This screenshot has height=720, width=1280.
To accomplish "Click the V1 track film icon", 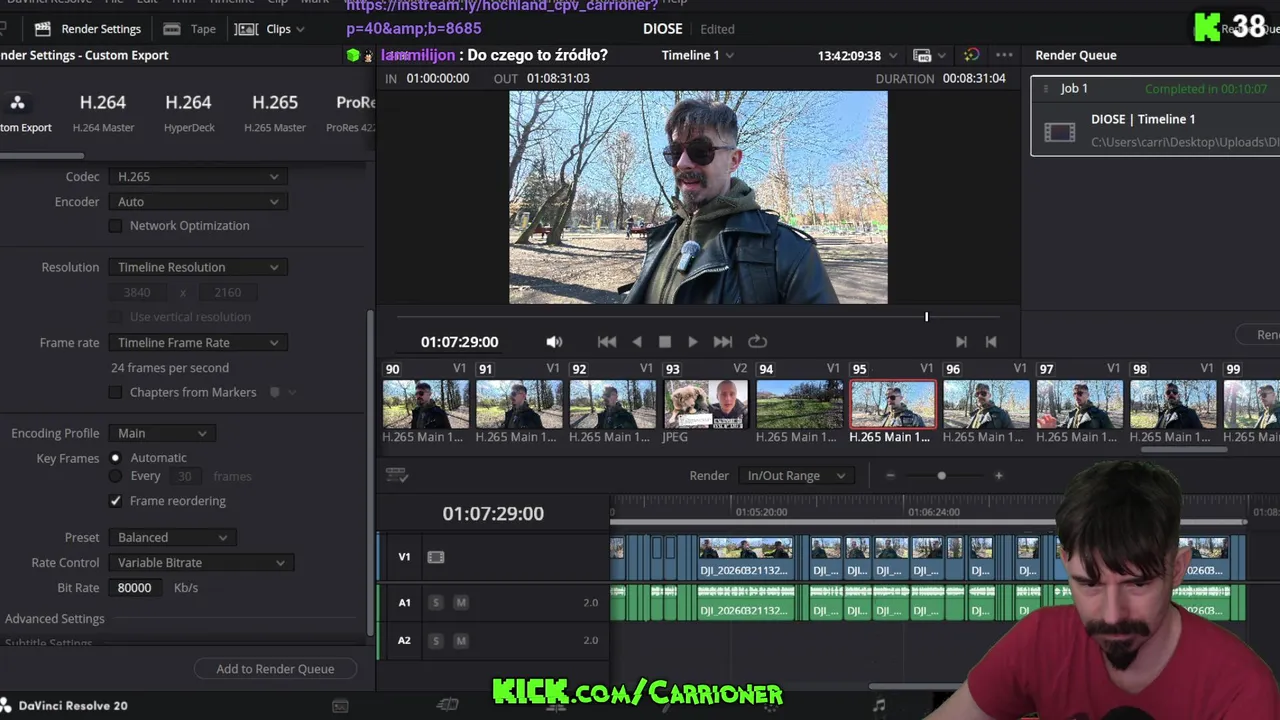I will click(x=436, y=557).
